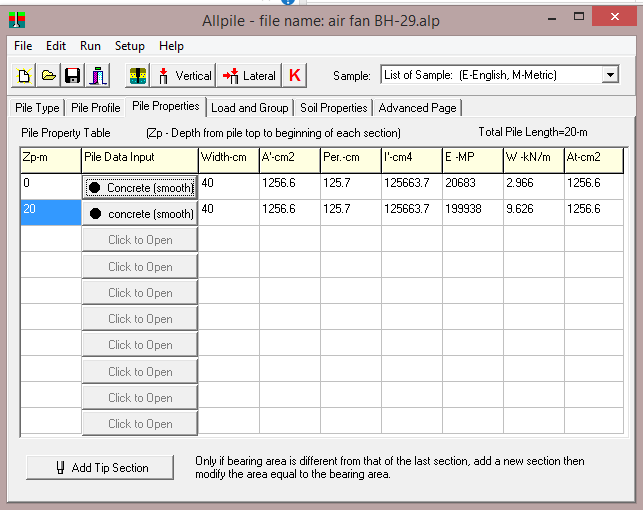Viewport: 643px width, 510px height.
Task: Switch to Load and Group tab
Action: pyautogui.click(x=250, y=108)
